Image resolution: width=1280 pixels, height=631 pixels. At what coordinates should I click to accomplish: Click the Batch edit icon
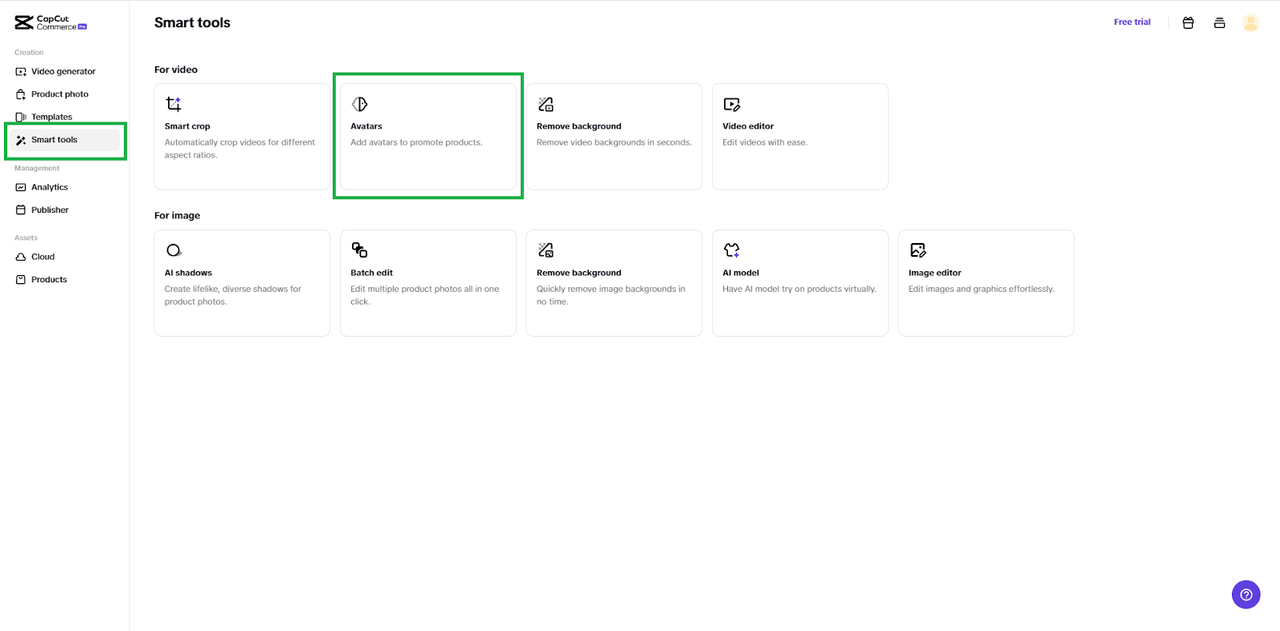360,250
